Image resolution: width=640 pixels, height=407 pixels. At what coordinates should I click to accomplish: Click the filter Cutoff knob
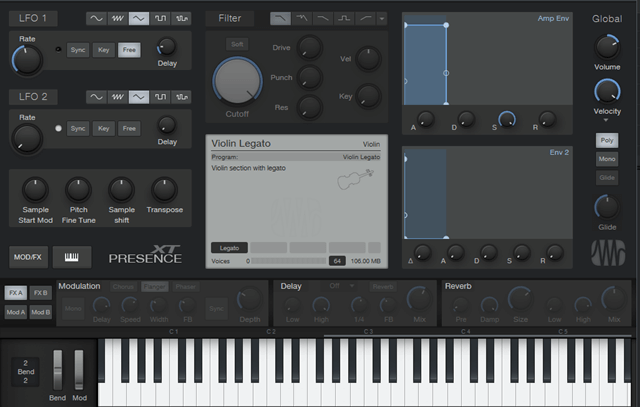(x=237, y=81)
